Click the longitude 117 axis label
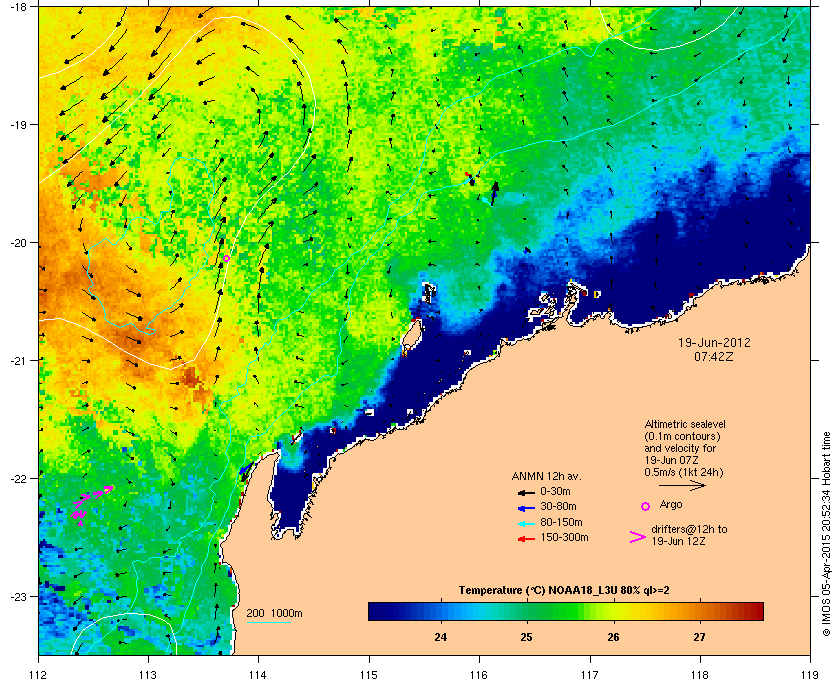 (590, 675)
